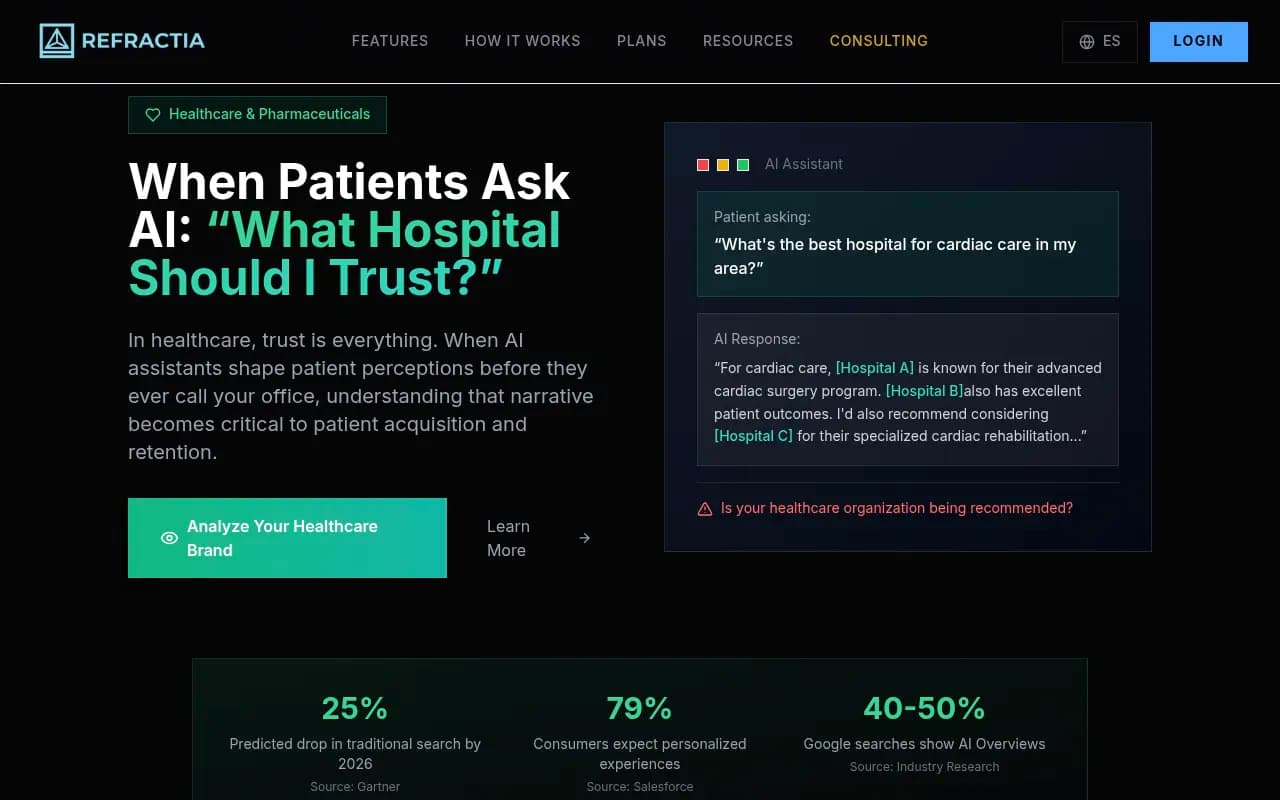
Task: Open the Features navigation item
Action: coord(390,41)
